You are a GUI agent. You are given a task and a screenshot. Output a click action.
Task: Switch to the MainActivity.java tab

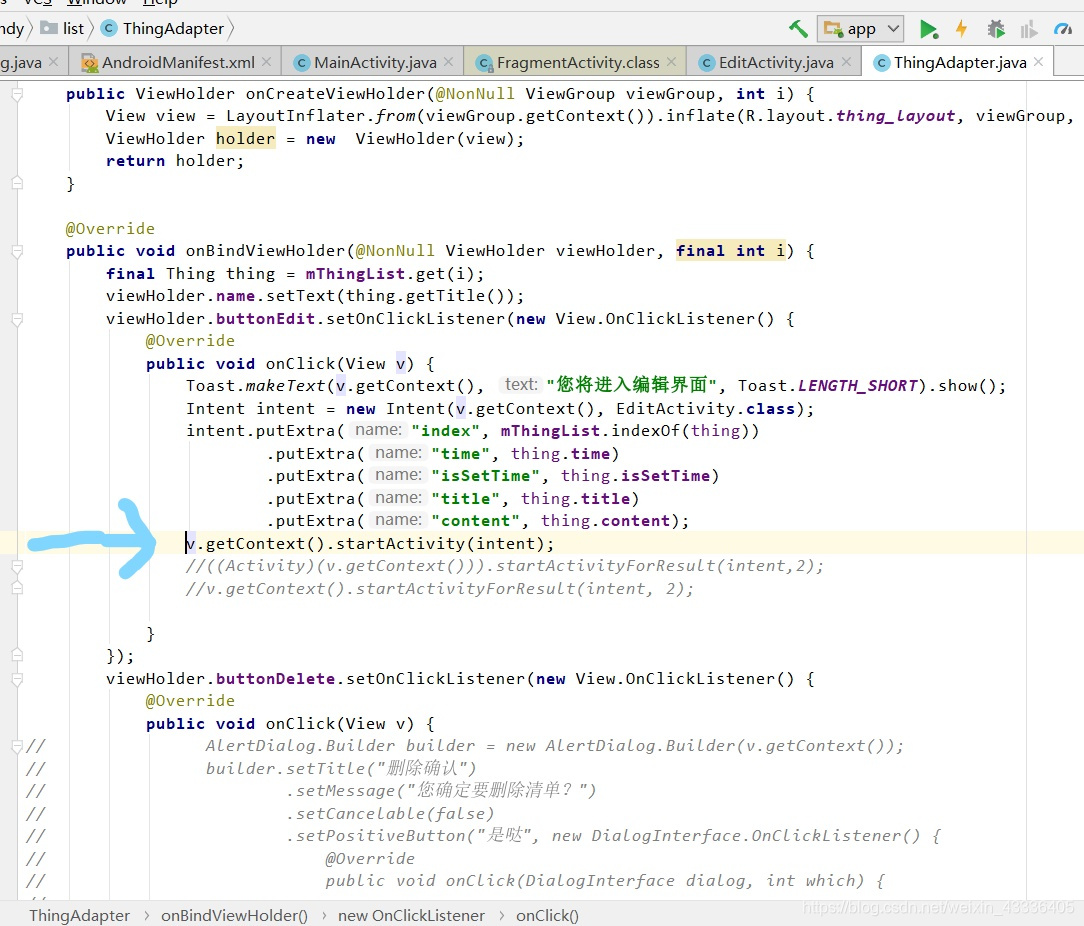[375, 63]
